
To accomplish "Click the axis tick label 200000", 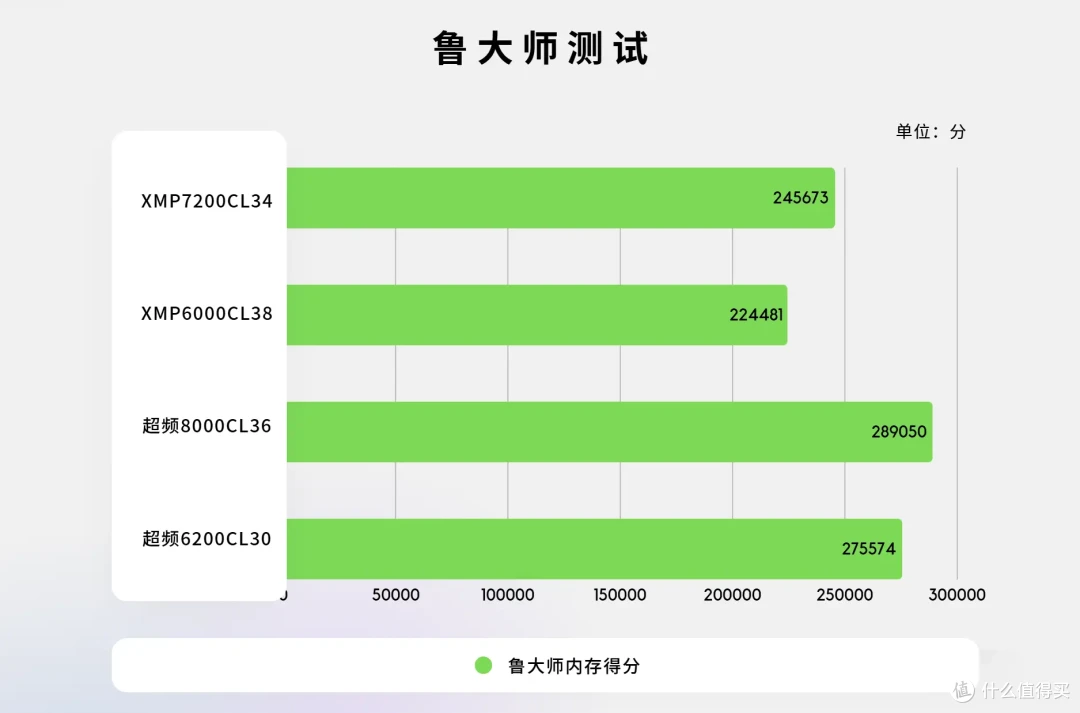I will [732, 595].
